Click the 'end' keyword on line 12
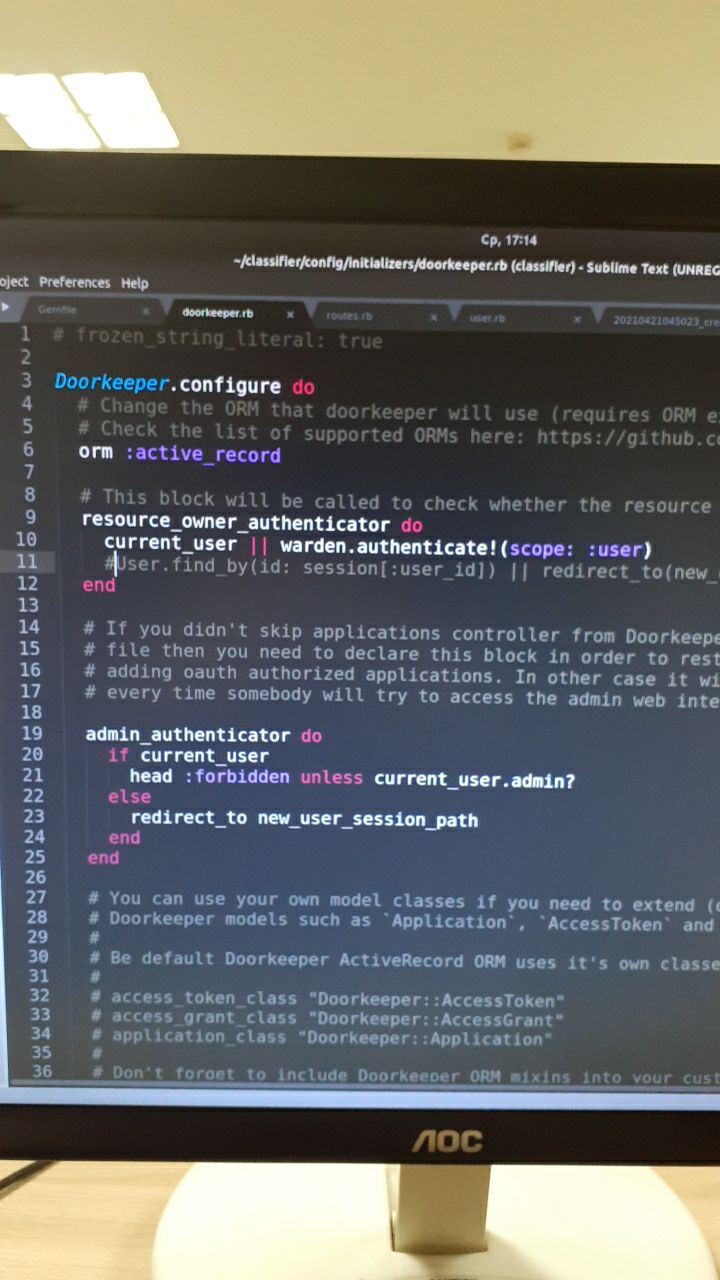Image resolution: width=720 pixels, height=1280 pixels. 99,585
